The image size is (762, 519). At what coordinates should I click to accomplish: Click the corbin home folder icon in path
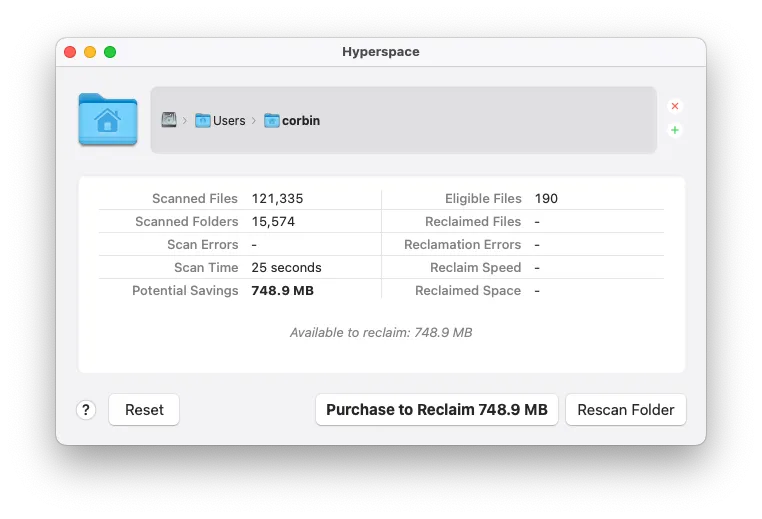click(272, 120)
